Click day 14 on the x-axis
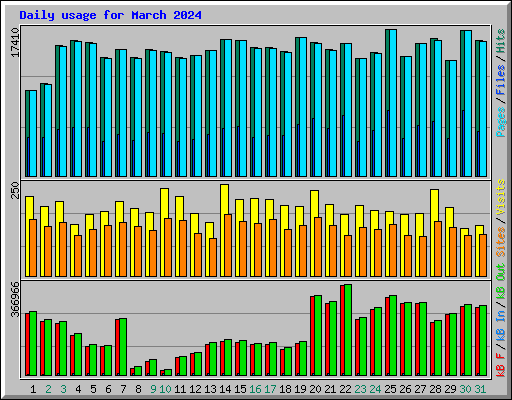This screenshot has width=512, height=400. 225,389
